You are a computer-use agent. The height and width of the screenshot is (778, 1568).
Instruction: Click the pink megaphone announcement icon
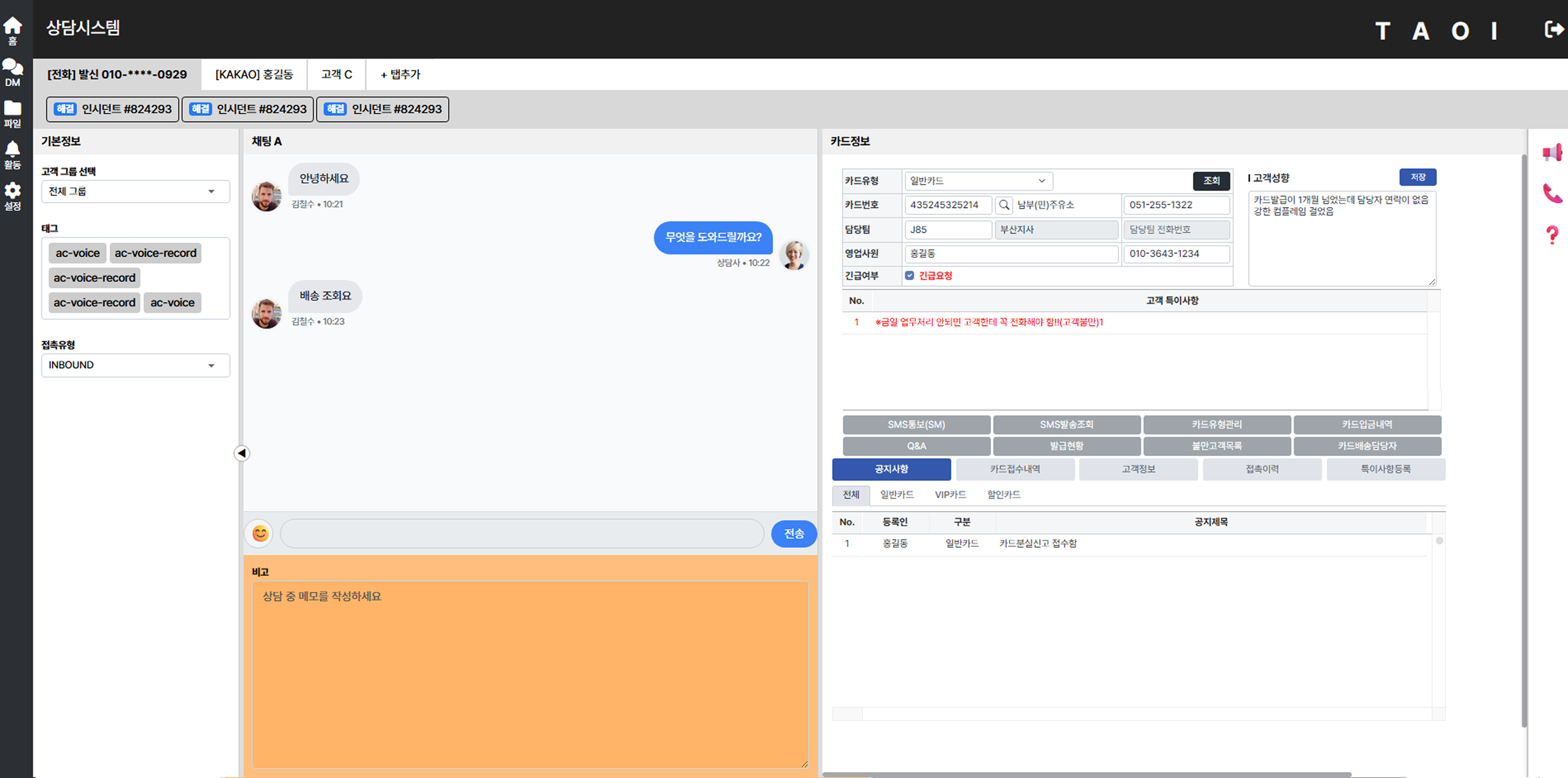point(1551,152)
